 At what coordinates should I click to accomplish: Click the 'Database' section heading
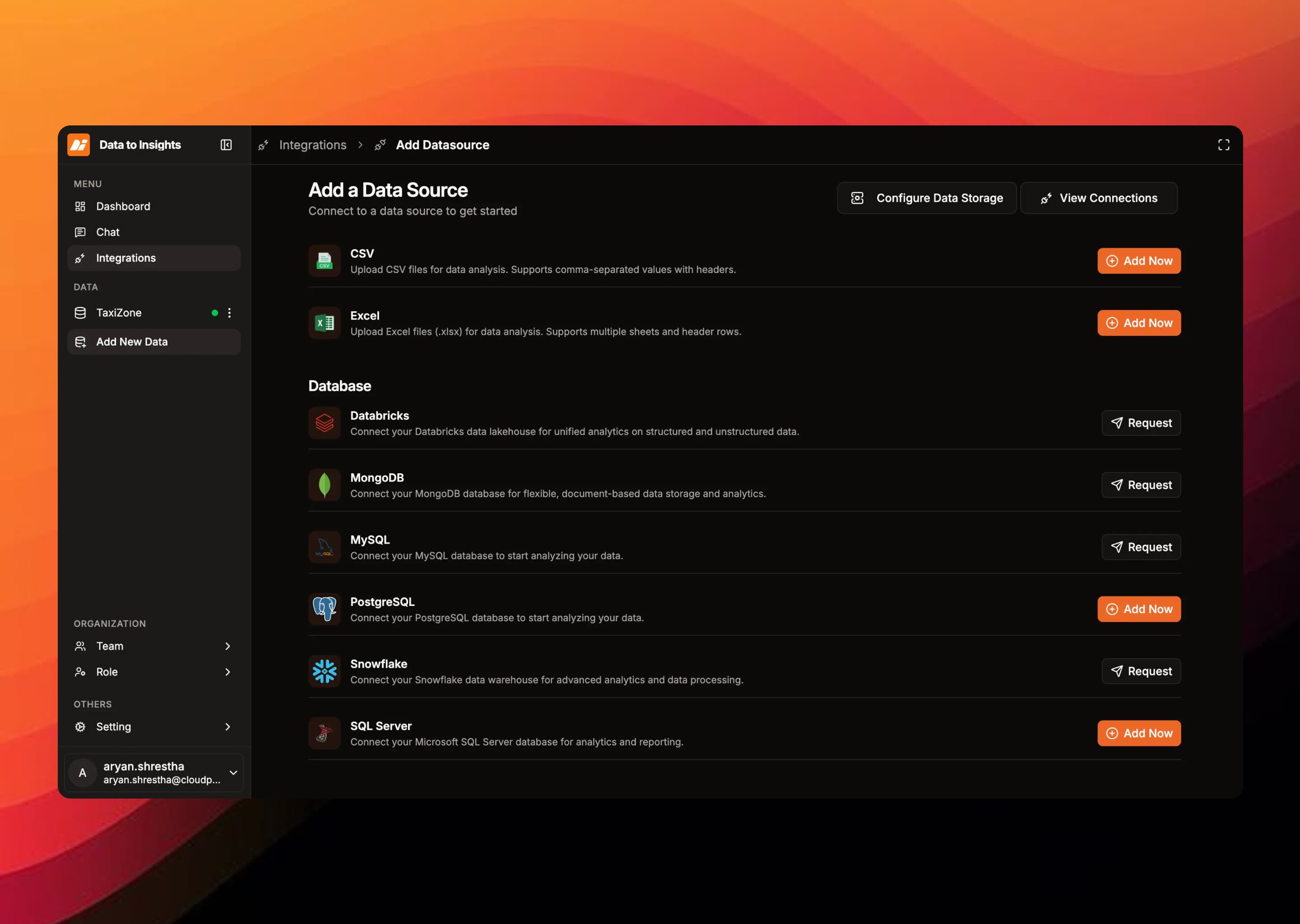(340, 386)
